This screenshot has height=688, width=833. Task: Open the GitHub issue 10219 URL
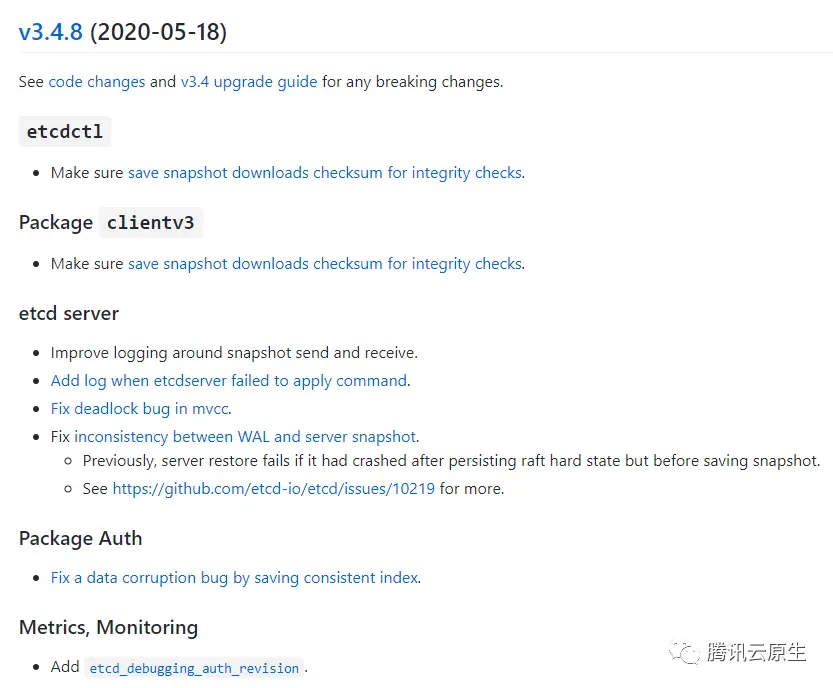tap(273, 489)
